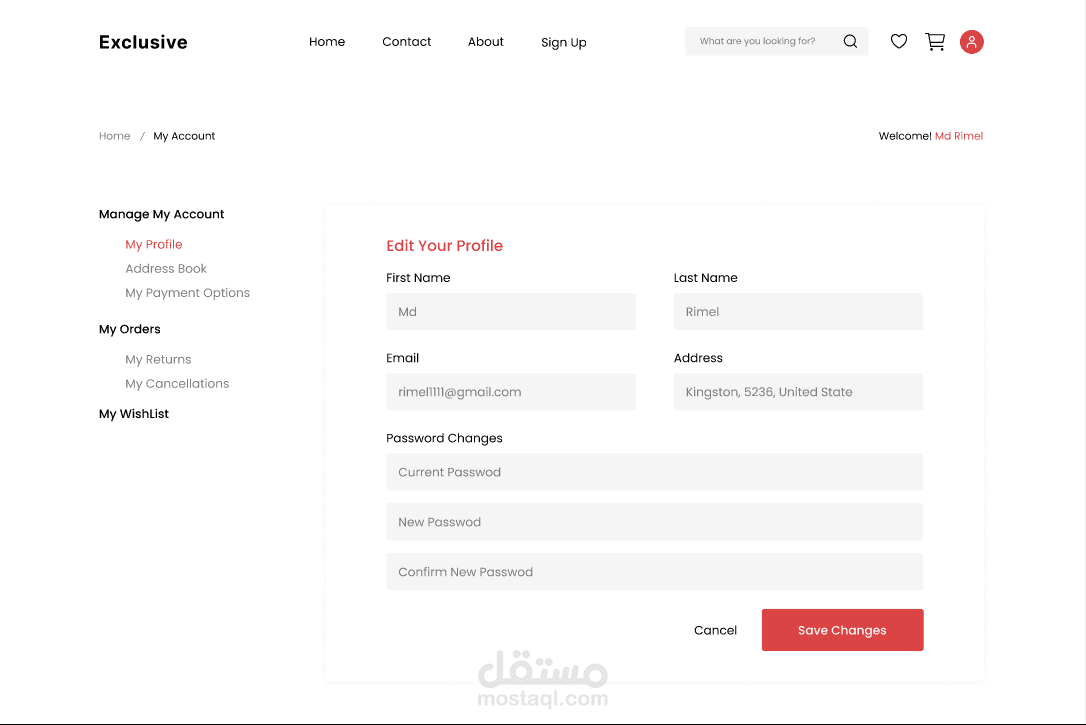
Task: Open the wishlist heart icon
Action: pyautogui.click(x=898, y=42)
